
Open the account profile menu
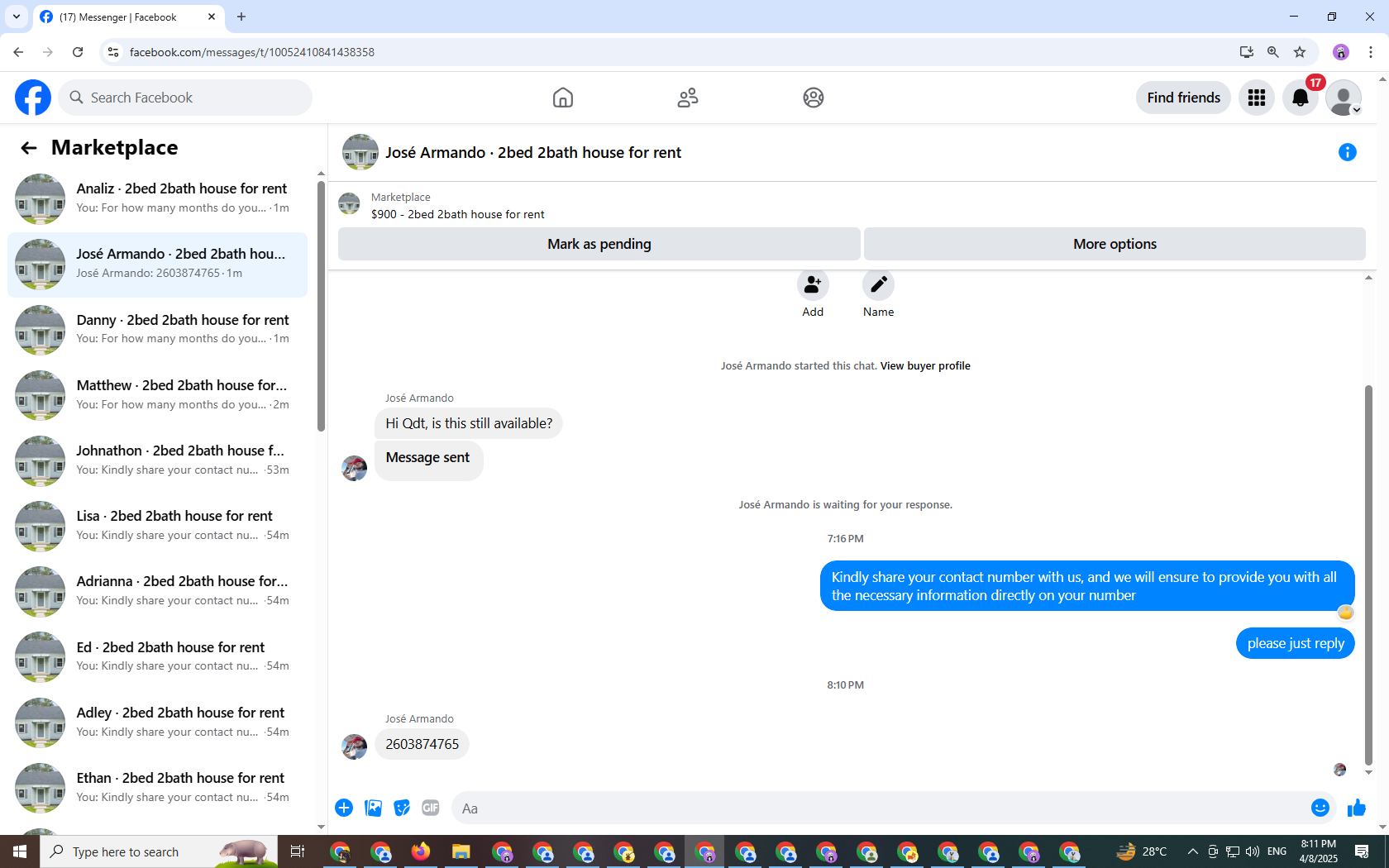tap(1344, 98)
